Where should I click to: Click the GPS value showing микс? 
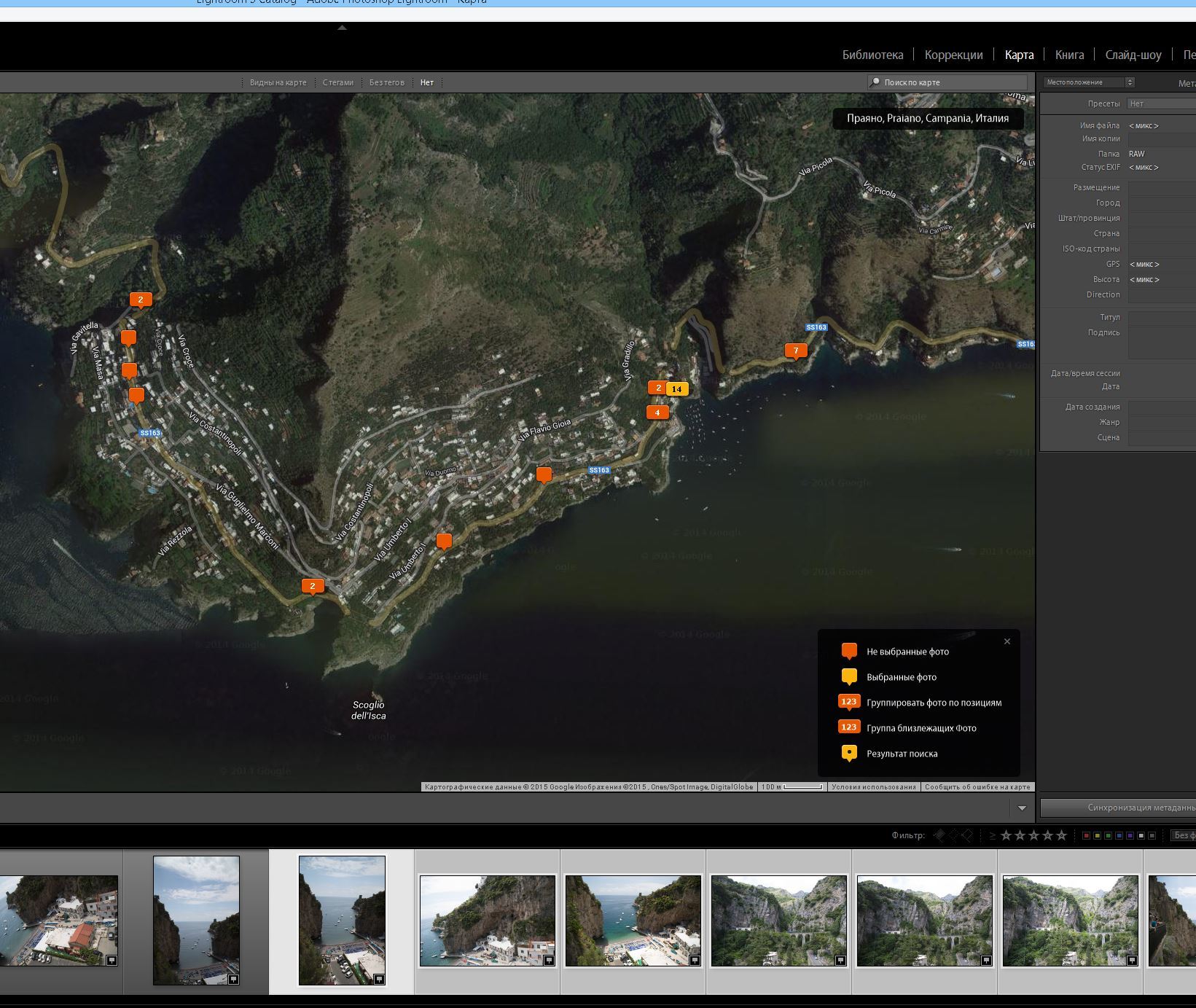pos(1144,265)
